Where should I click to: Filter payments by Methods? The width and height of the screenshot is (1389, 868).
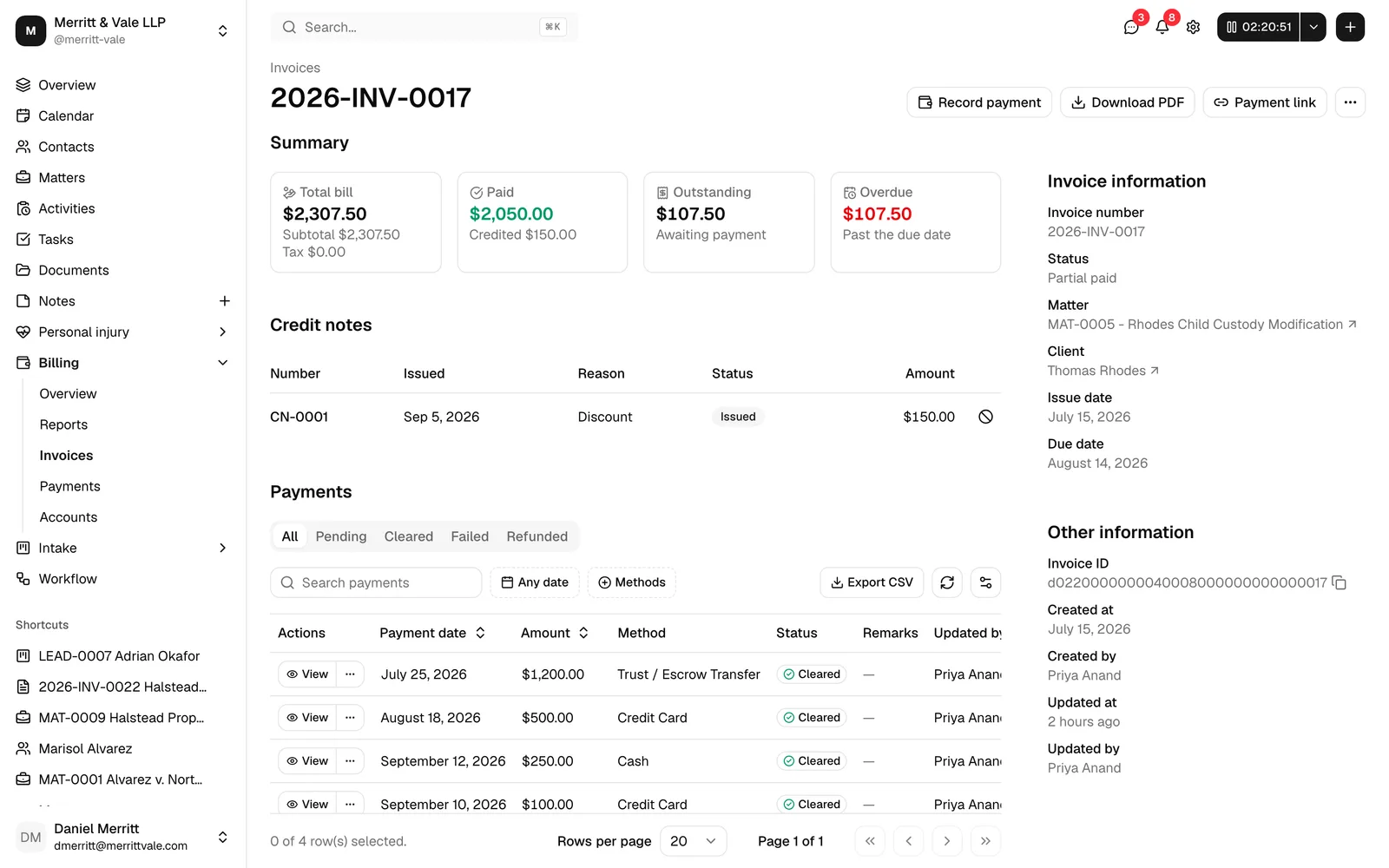(x=632, y=582)
